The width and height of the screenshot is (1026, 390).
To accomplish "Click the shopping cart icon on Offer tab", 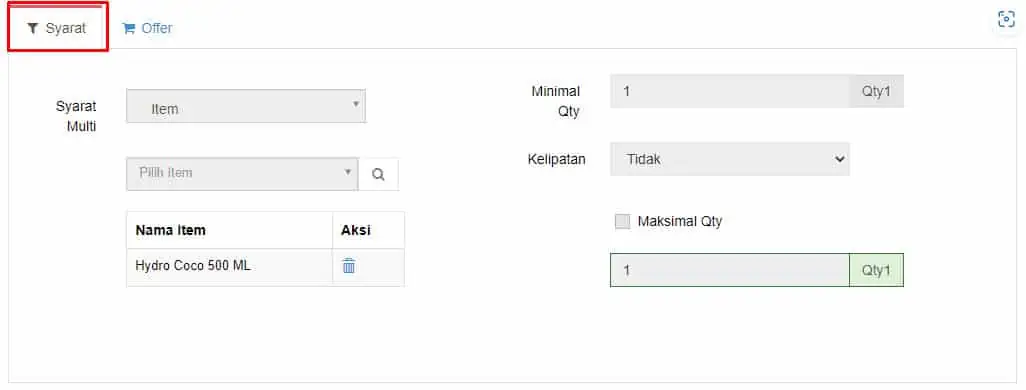I will click(128, 28).
